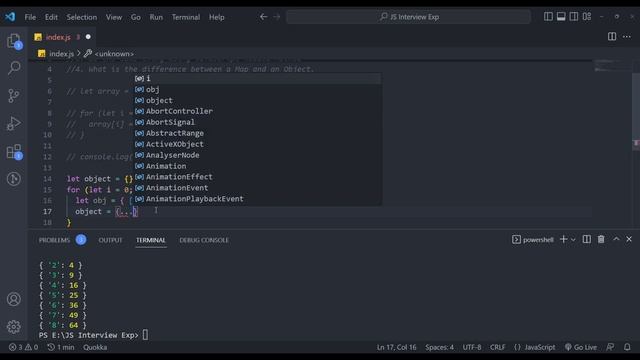Close the terminal panel
640x360 pixels.
pos(629,239)
